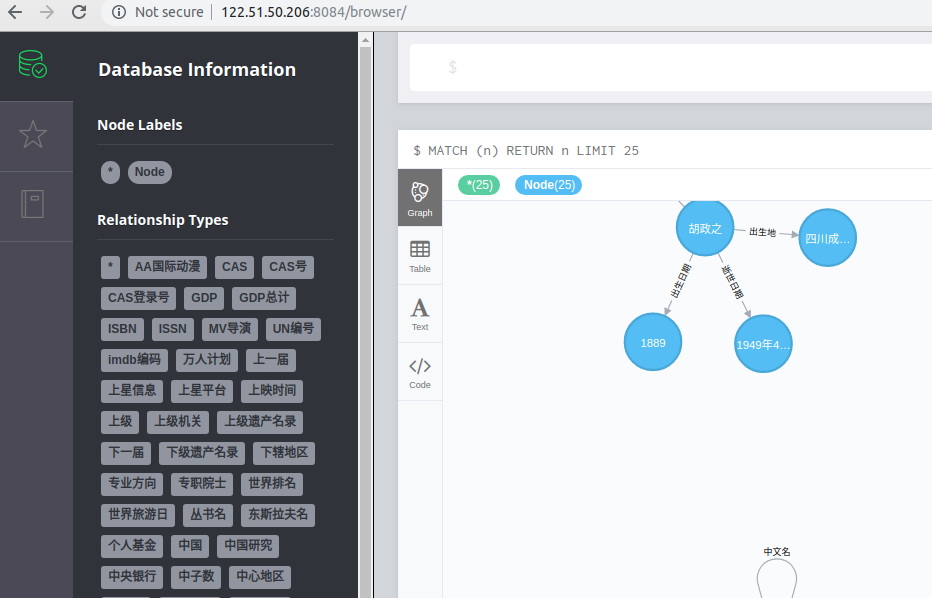The image size is (932, 598).
Task: Select the GDP总计 relationship type
Action: [264, 298]
